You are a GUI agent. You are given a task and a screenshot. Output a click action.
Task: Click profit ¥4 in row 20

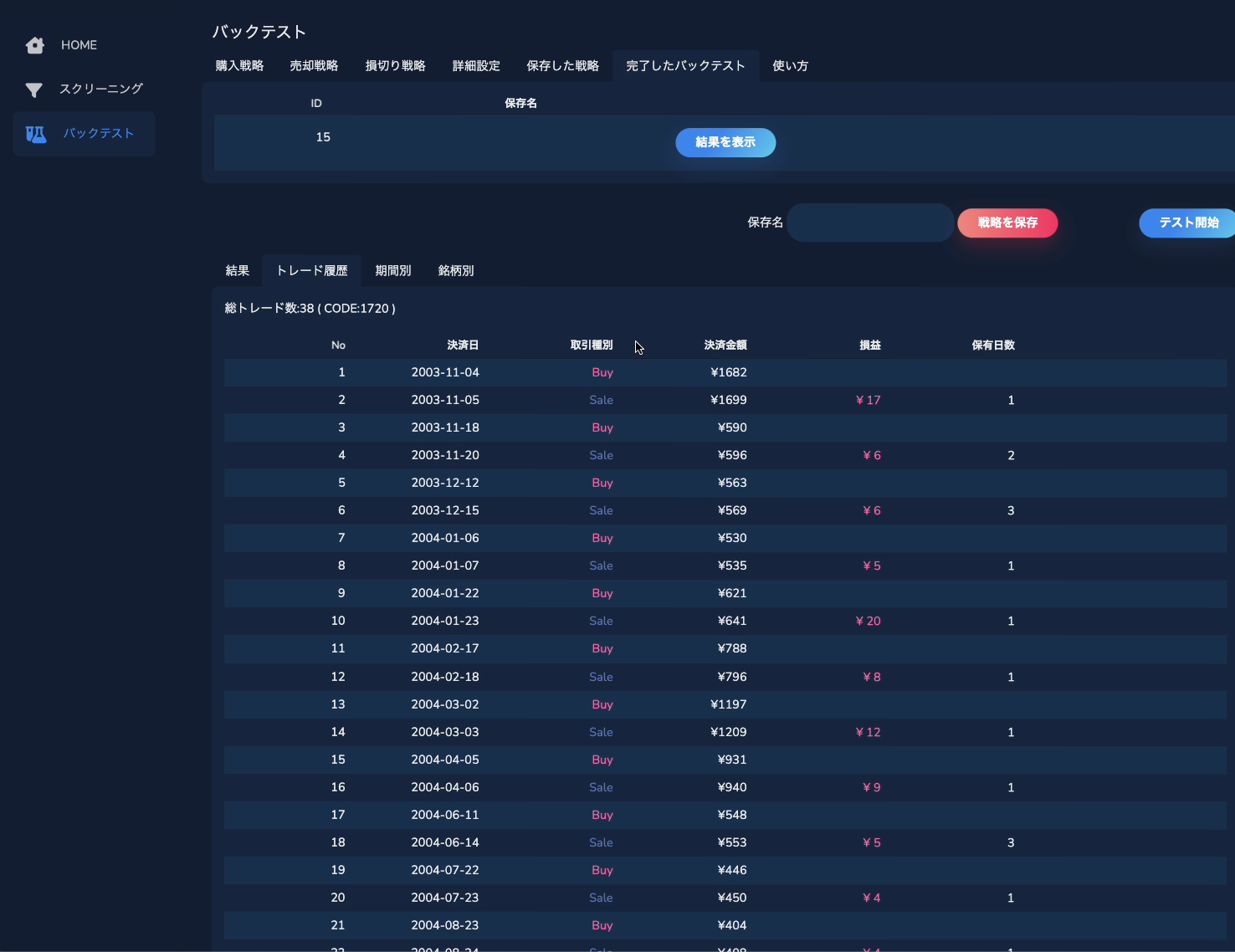coord(871,898)
